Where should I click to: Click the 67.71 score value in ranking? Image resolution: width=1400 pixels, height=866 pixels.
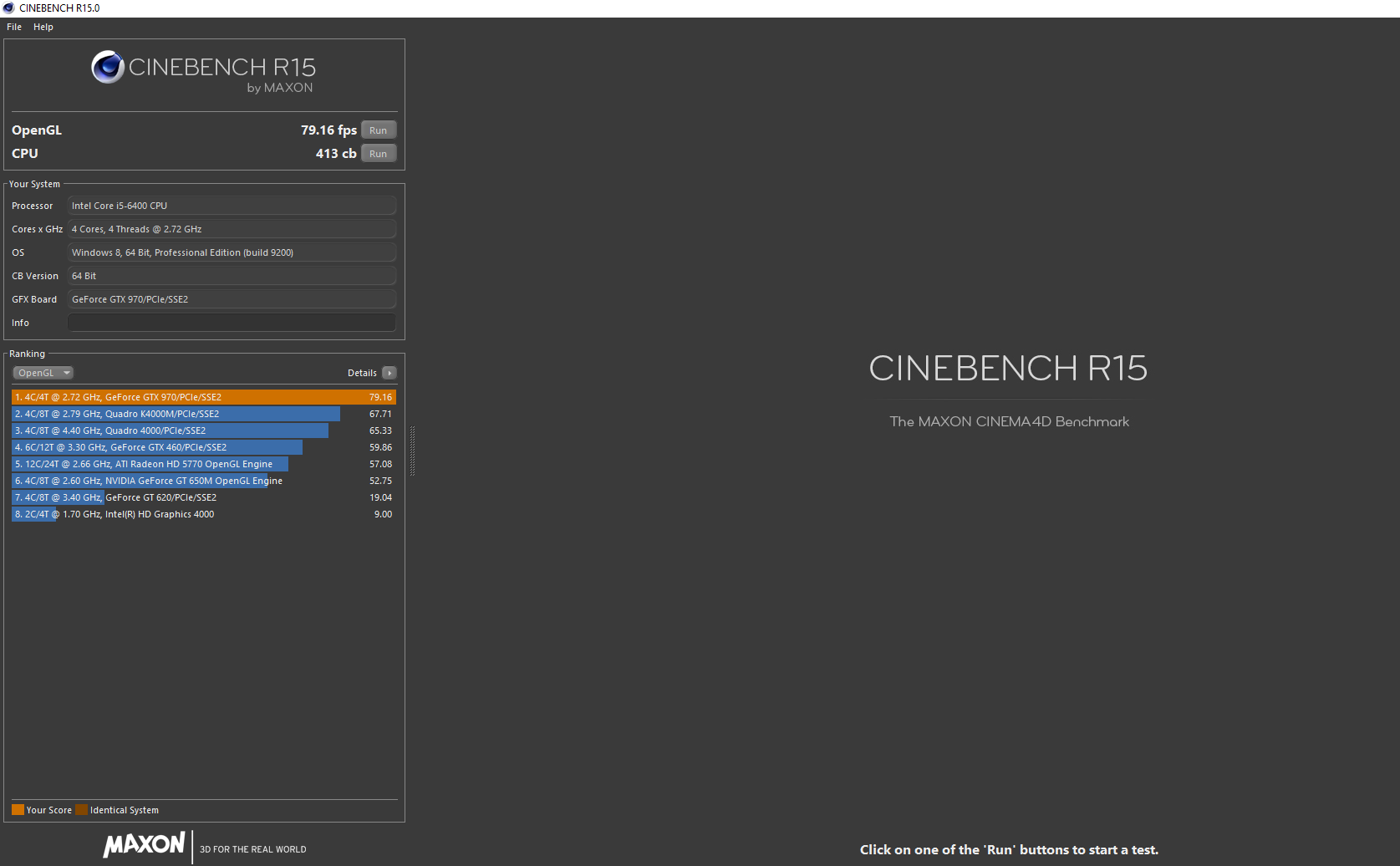coord(380,414)
